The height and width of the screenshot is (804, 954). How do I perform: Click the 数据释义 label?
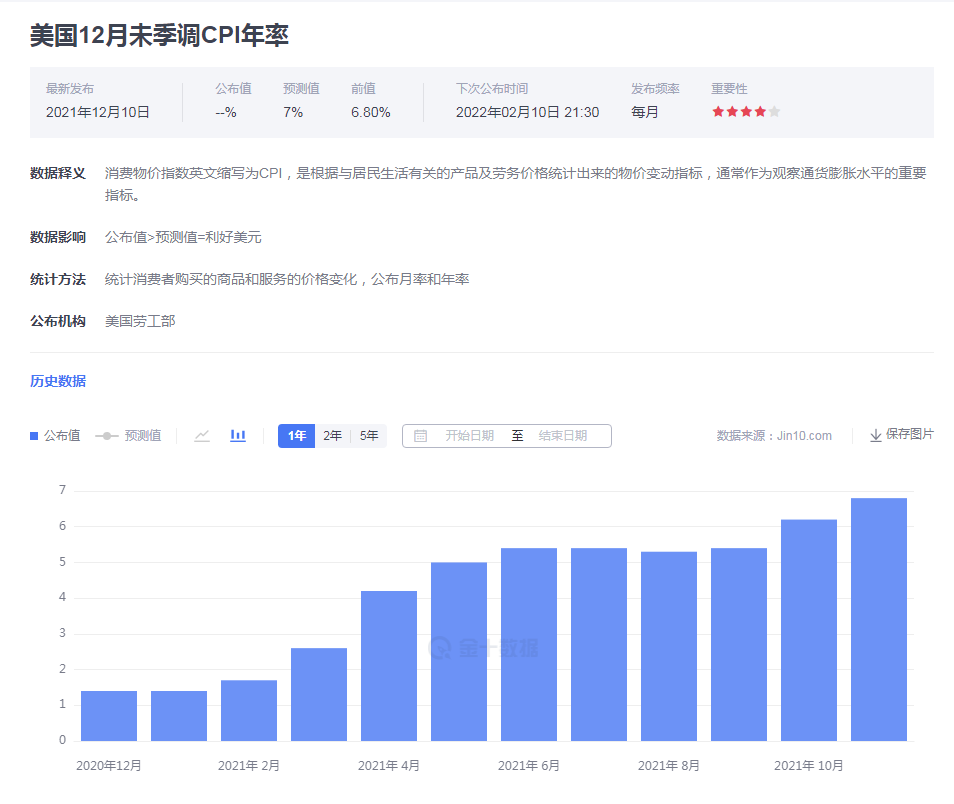coord(58,173)
